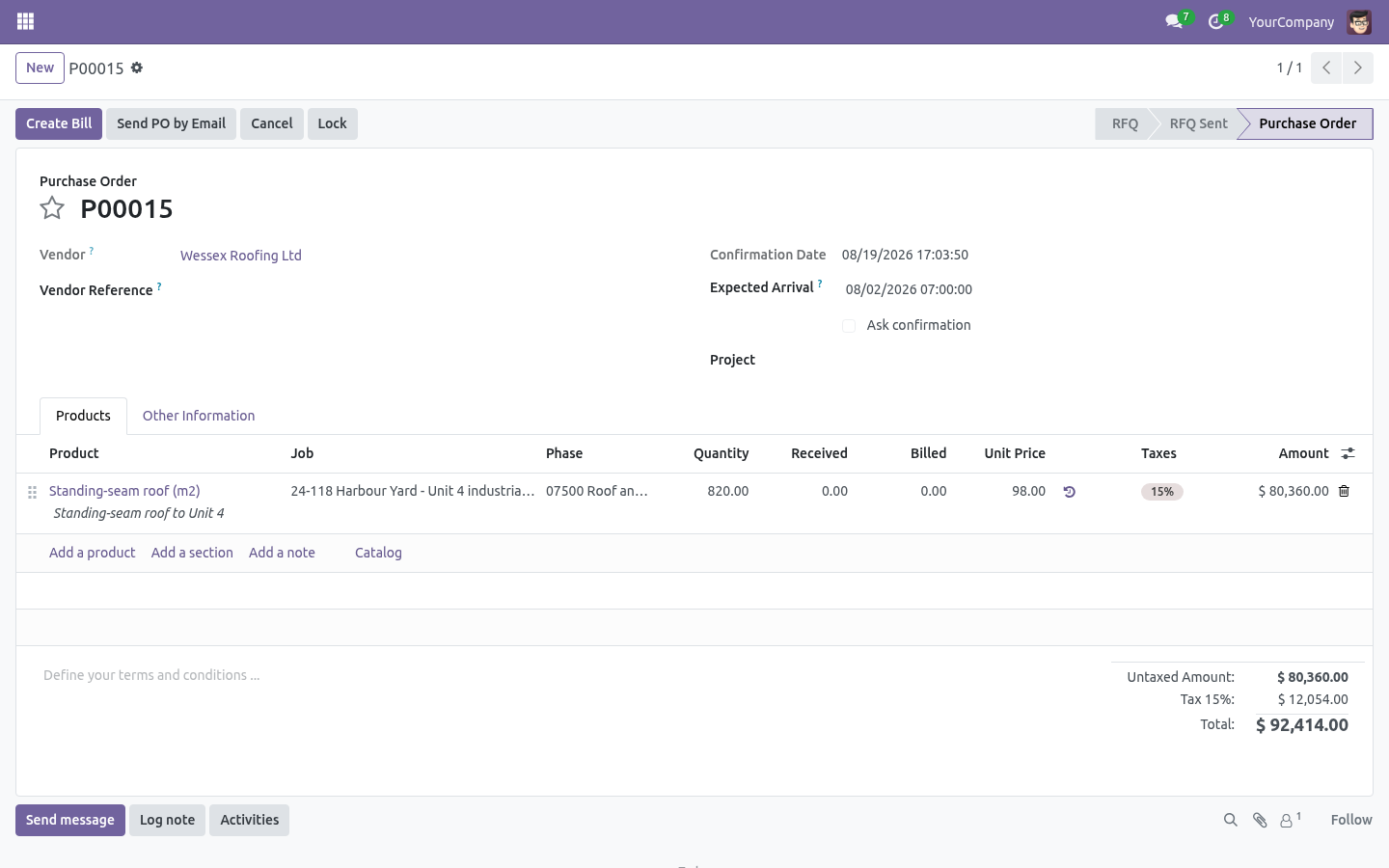Click Send PO by Email
The image size is (1389, 868).
coord(171,123)
